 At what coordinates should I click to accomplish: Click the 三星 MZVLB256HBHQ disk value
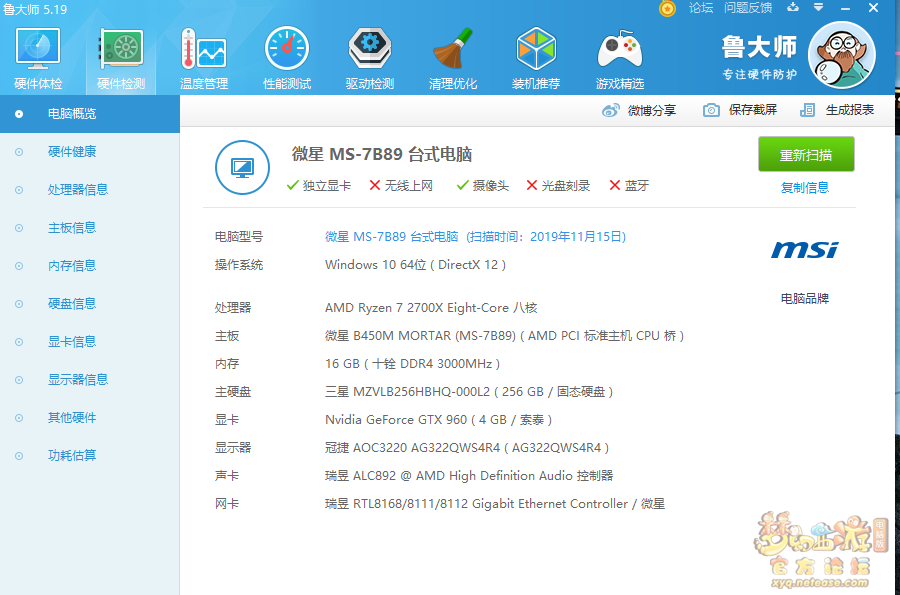(469, 392)
